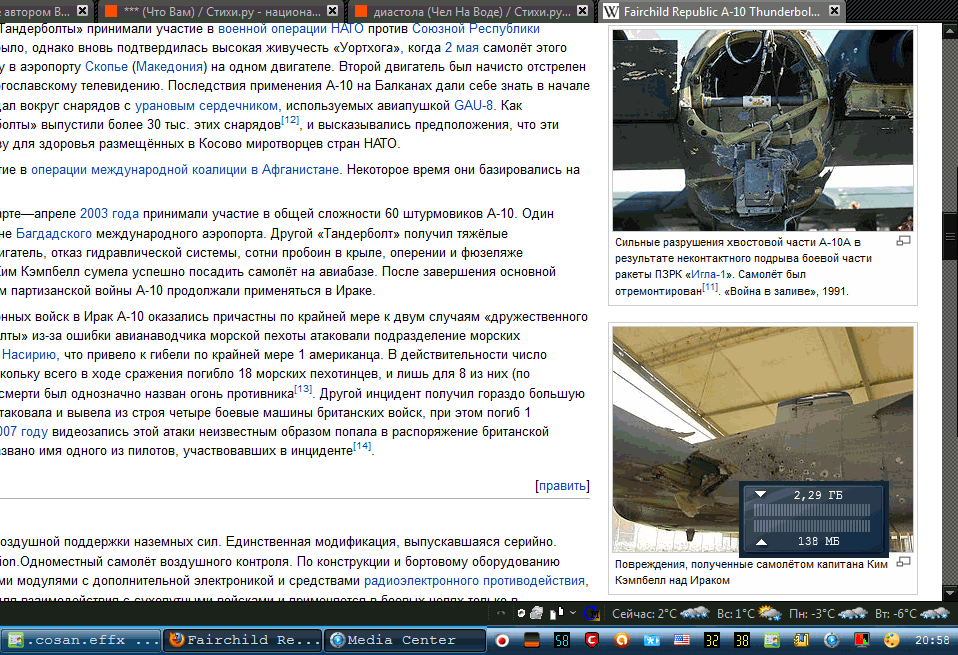958x655 pixels.
Task: Open the «править» section edit link
Action: (x=562, y=486)
